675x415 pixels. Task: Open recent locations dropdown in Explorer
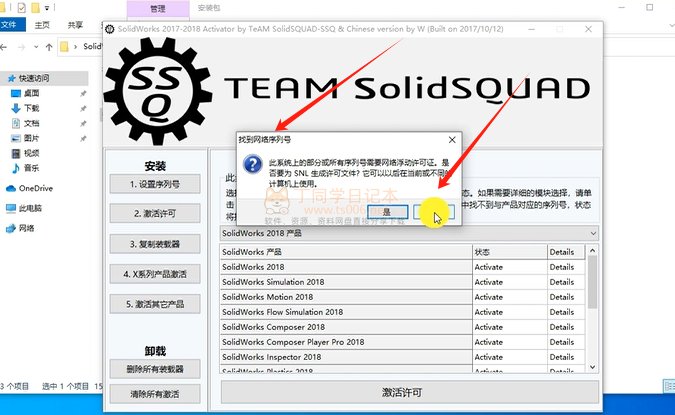pos(36,47)
